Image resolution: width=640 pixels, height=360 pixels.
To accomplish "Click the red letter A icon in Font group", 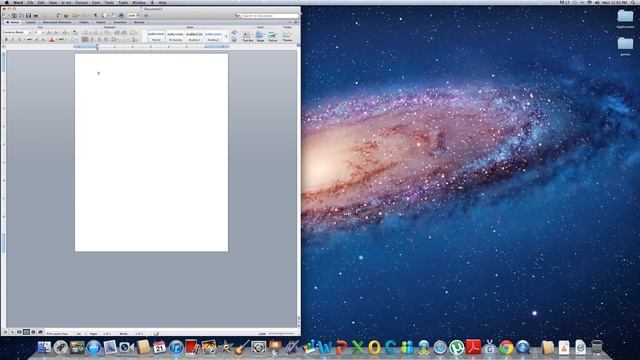I will pos(51,40).
